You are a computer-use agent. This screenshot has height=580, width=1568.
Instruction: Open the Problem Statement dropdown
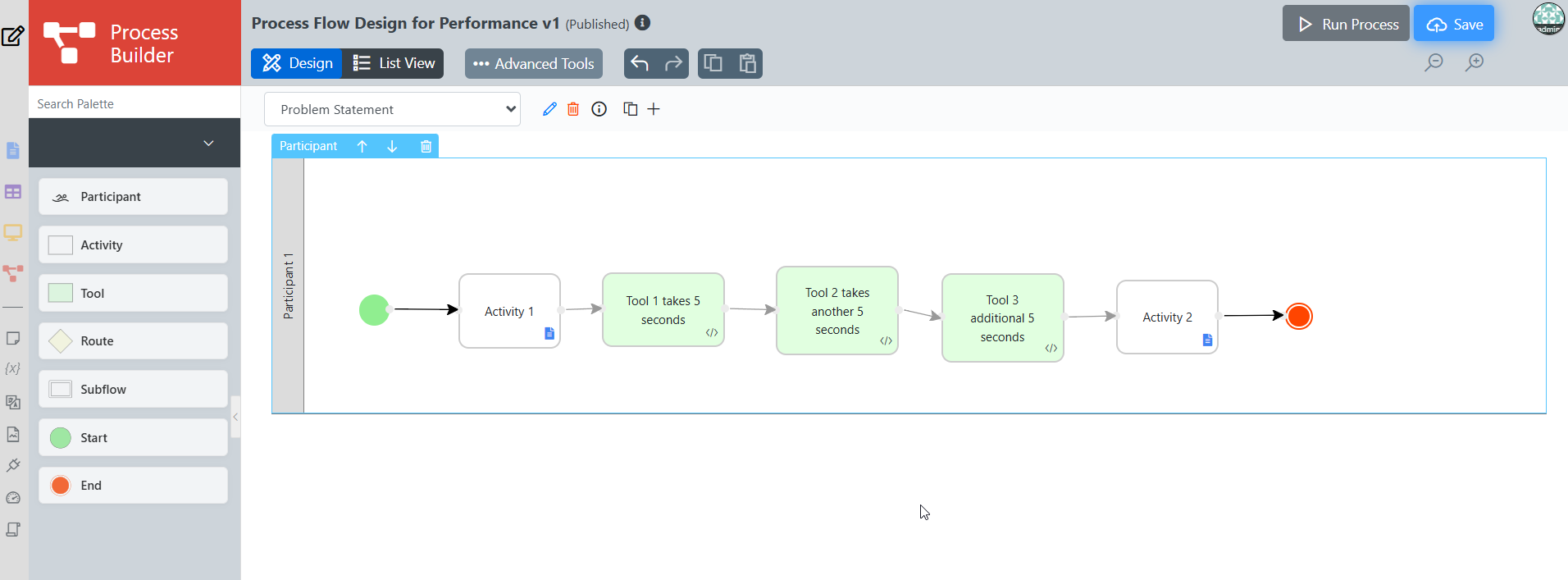[x=392, y=109]
